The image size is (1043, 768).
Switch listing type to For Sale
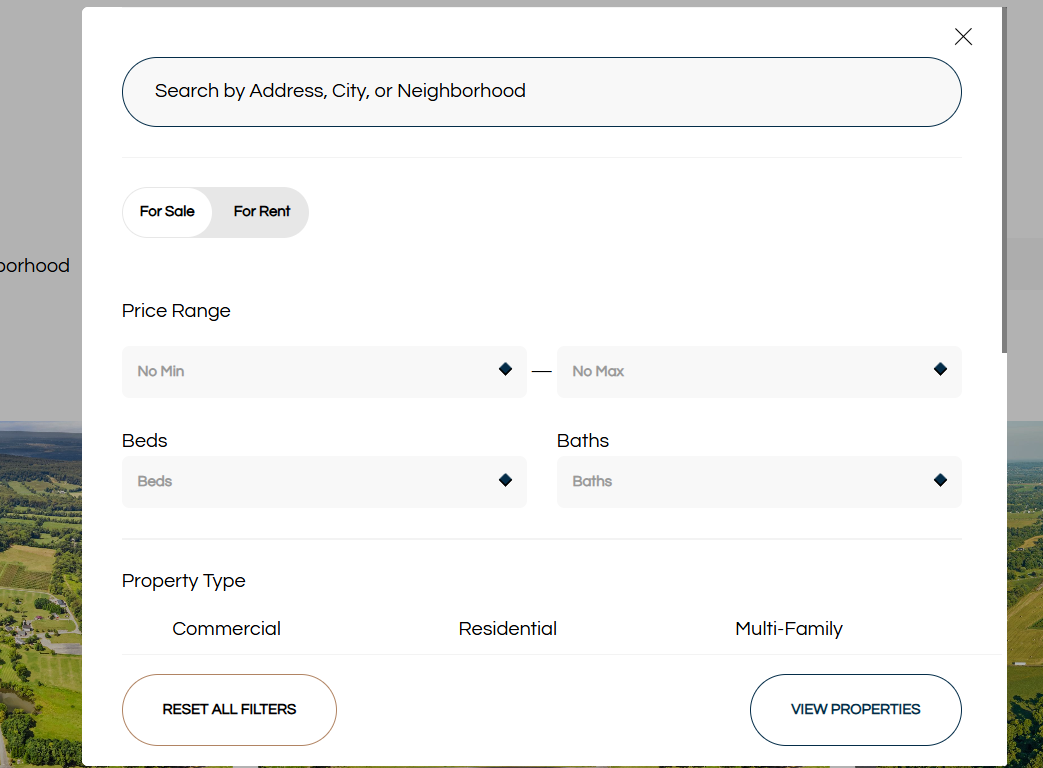coord(167,212)
